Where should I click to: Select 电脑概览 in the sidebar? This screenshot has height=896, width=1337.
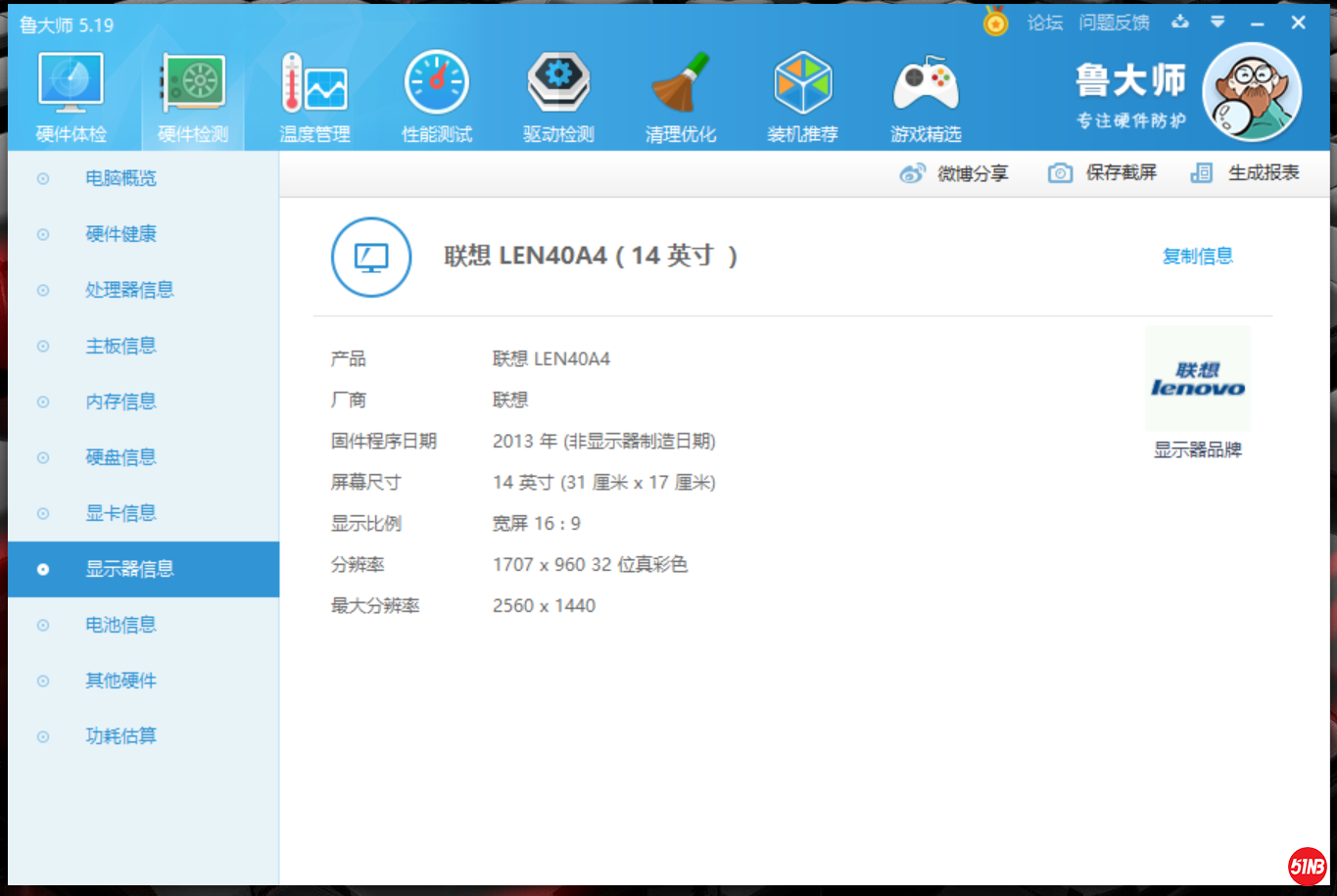point(120,178)
